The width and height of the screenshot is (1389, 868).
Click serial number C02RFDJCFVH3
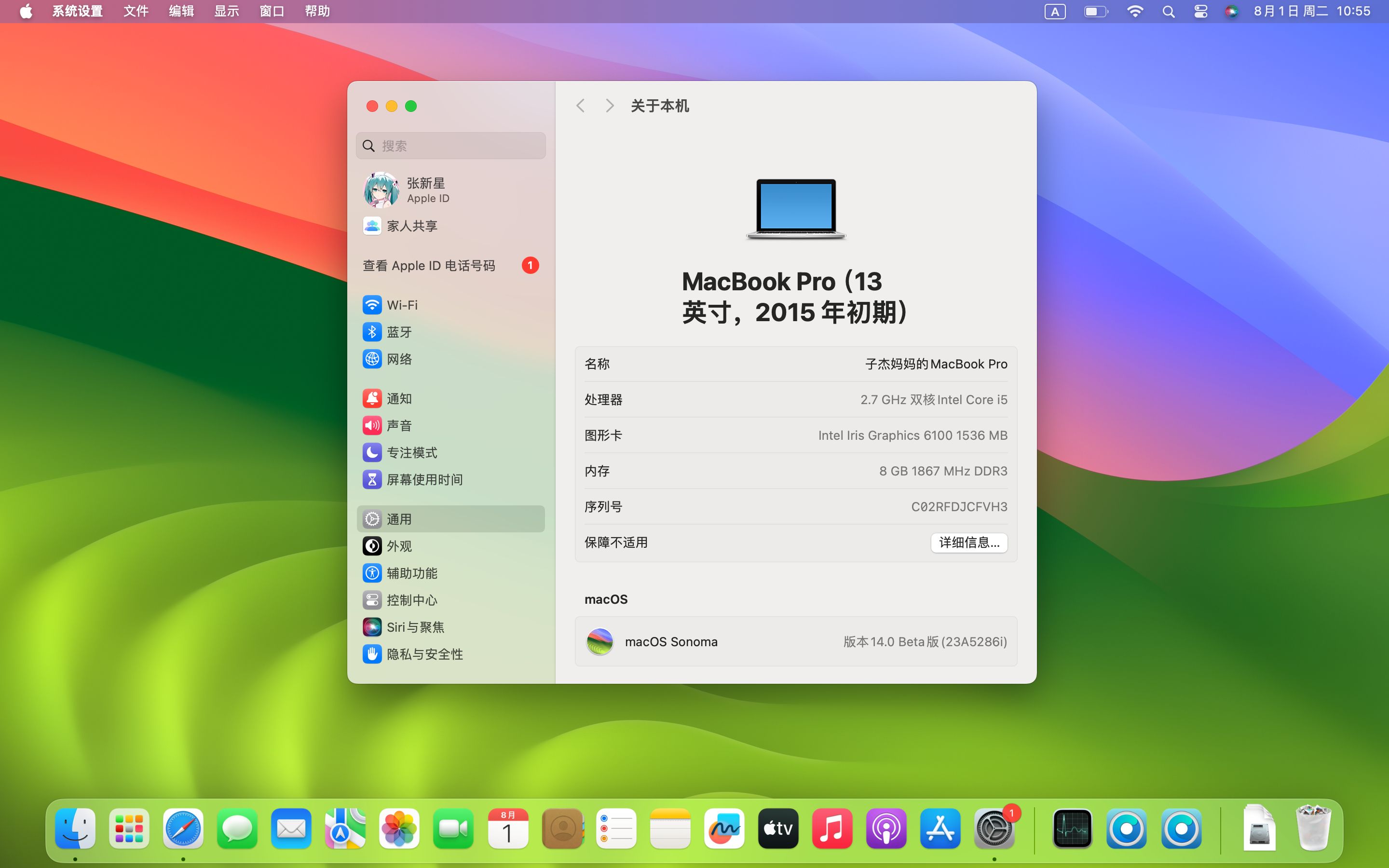959,506
